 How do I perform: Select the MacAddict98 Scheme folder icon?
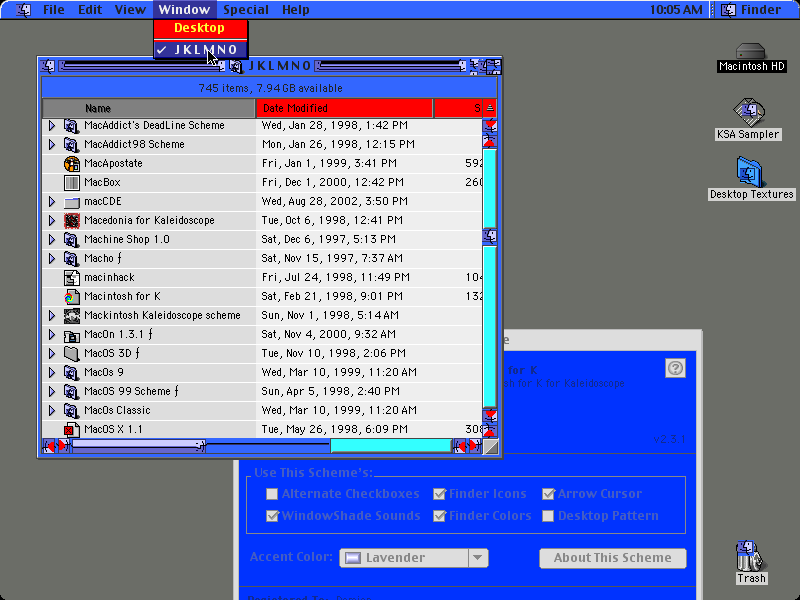[71, 144]
